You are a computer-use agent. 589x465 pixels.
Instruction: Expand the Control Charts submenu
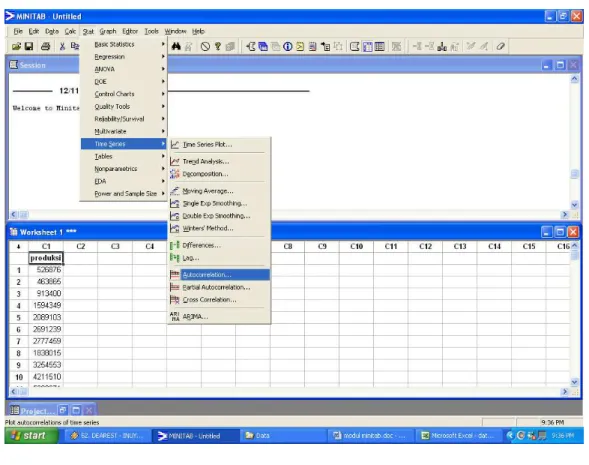[x=124, y=94]
